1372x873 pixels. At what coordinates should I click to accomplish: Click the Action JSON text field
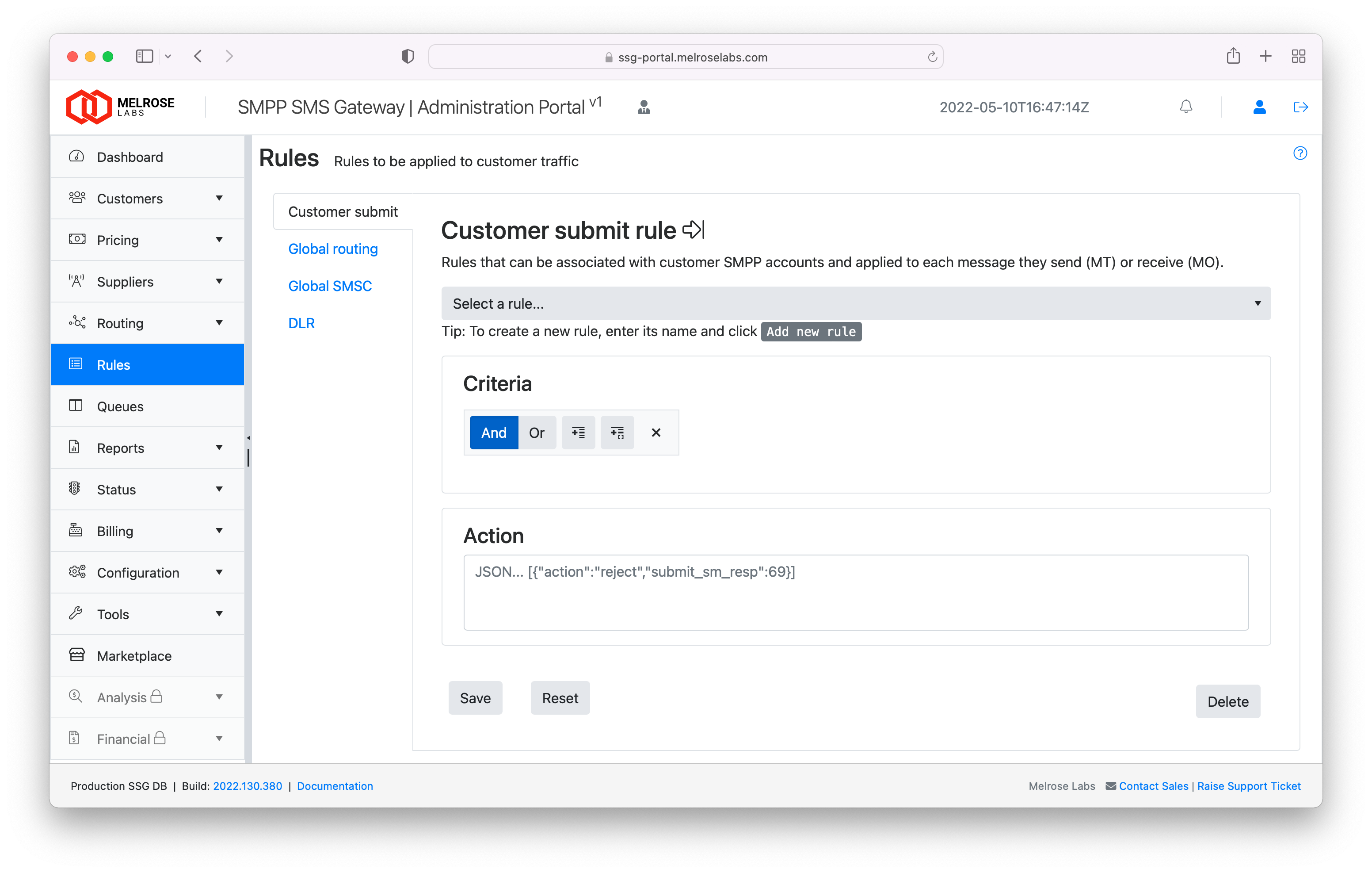tap(855, 592)
